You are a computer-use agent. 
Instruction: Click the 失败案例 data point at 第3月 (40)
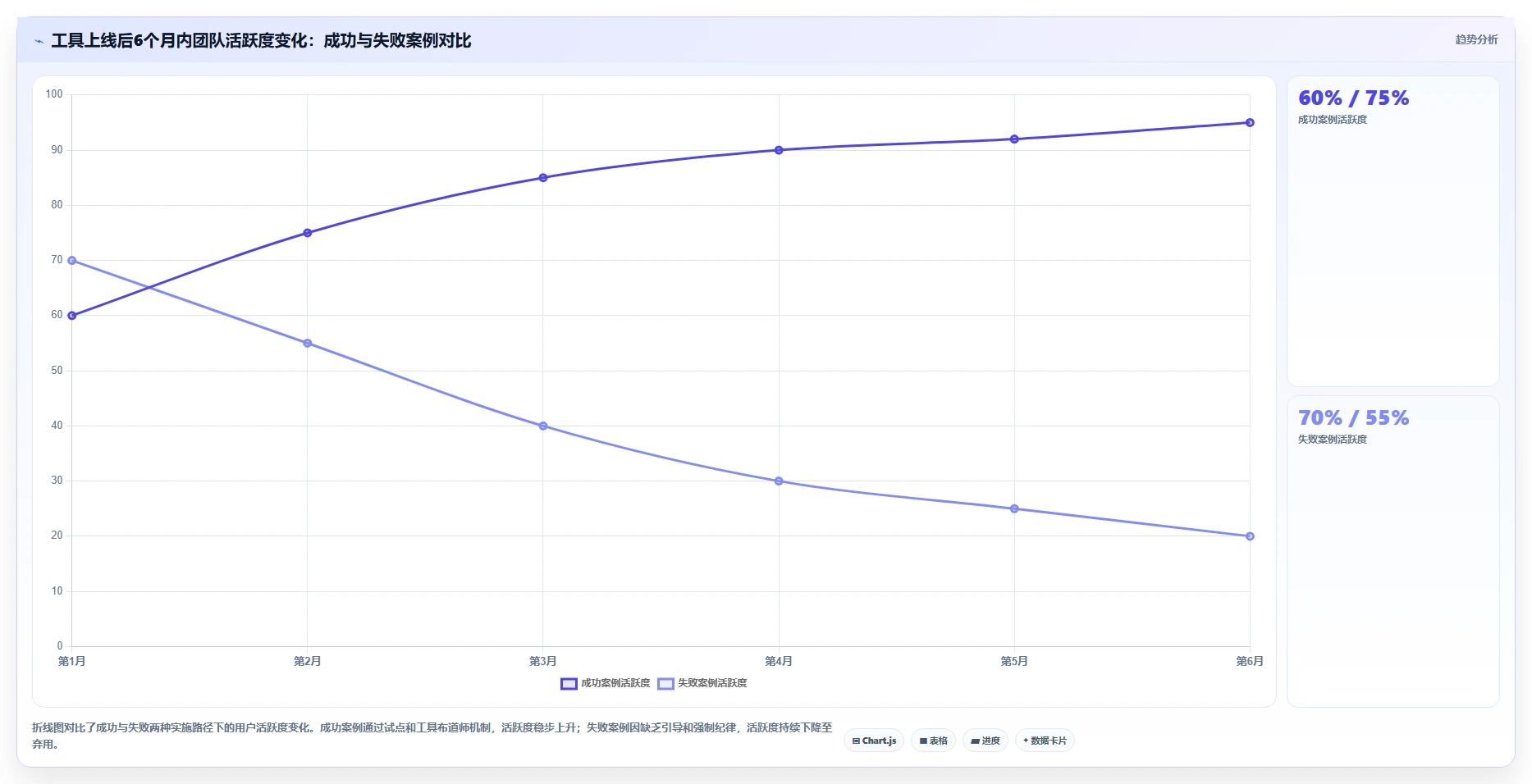click(x=543, y=426)
